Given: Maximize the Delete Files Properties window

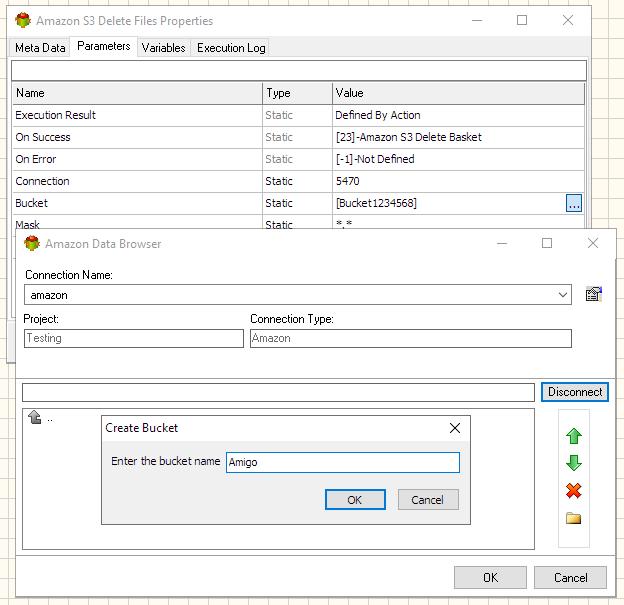Looking at the screenshot, I should click(x=522, y=20).
